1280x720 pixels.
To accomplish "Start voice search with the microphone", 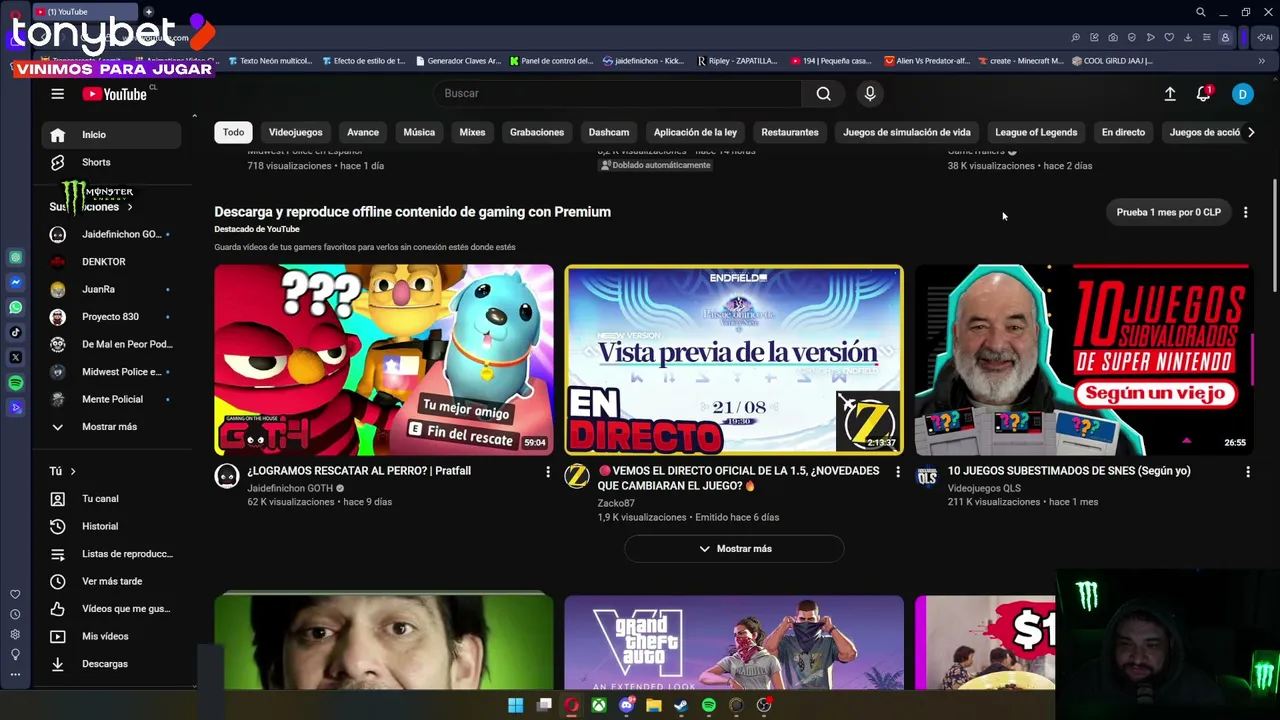I will [870, 93].
